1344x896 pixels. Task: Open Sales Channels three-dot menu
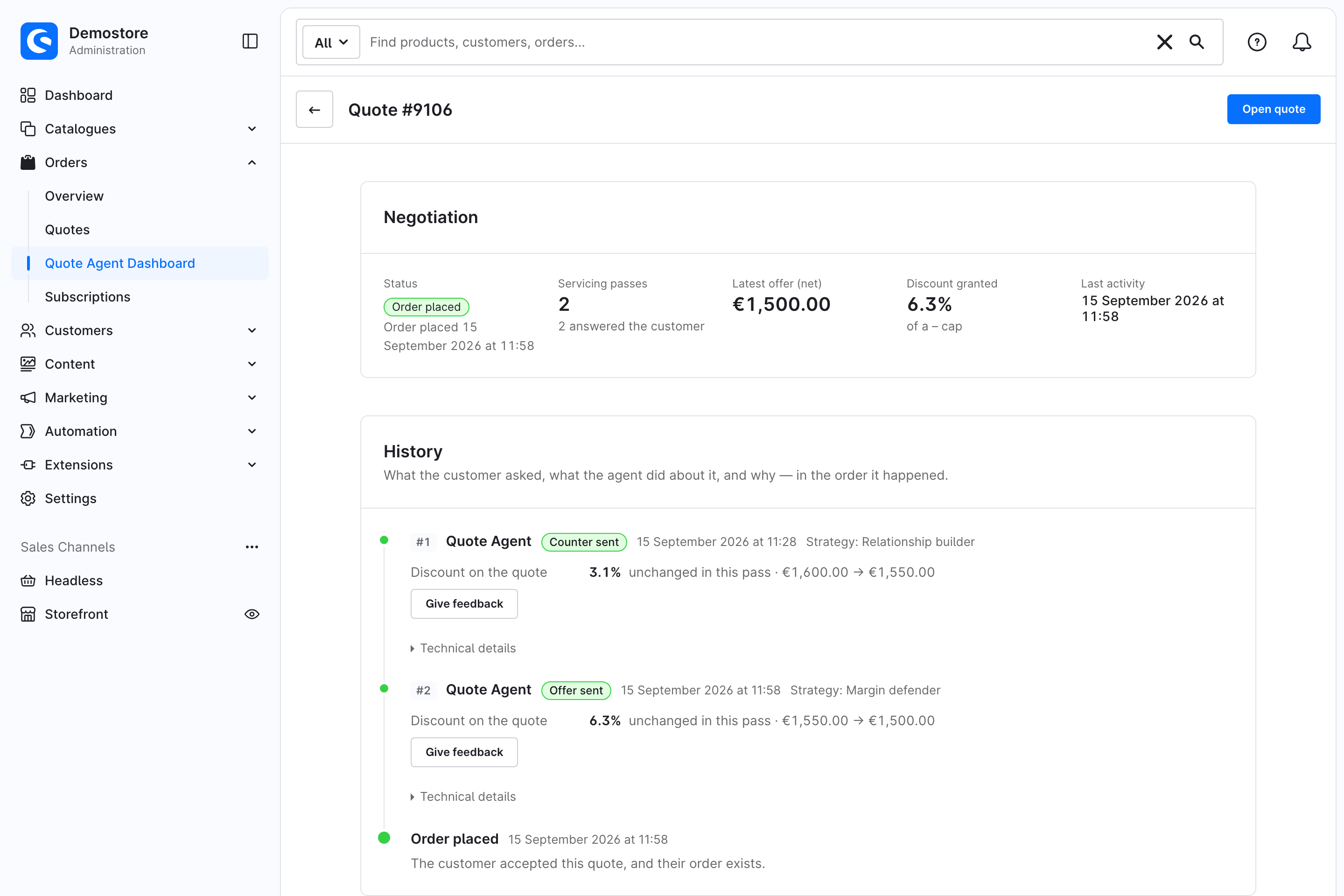tap(252, 547)
